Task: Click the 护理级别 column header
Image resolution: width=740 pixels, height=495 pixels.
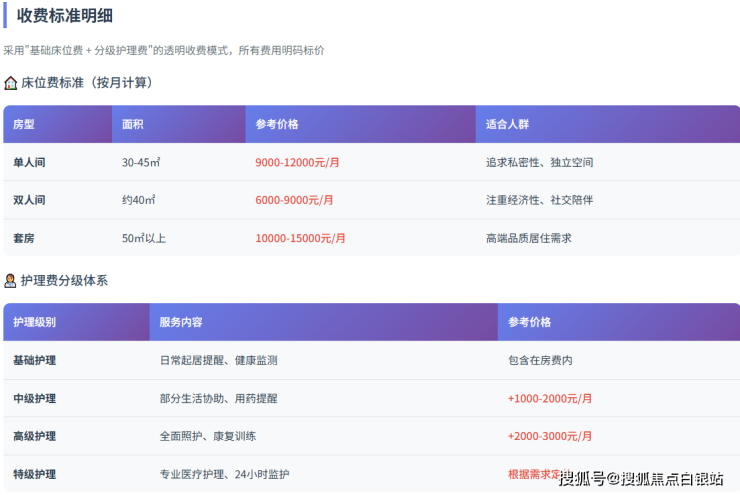Action: click(35, 323)
